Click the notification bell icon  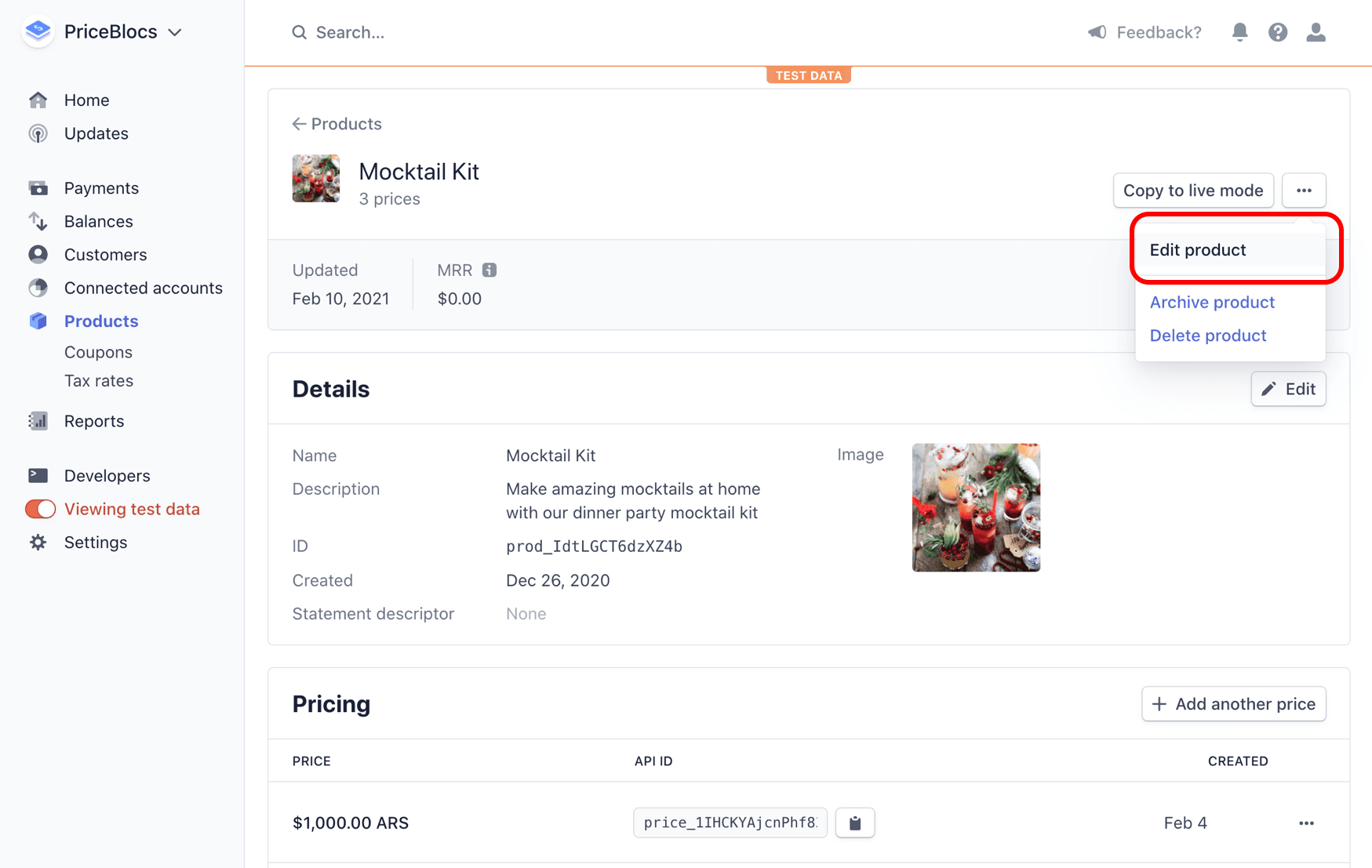click(x=1240, y=32)
